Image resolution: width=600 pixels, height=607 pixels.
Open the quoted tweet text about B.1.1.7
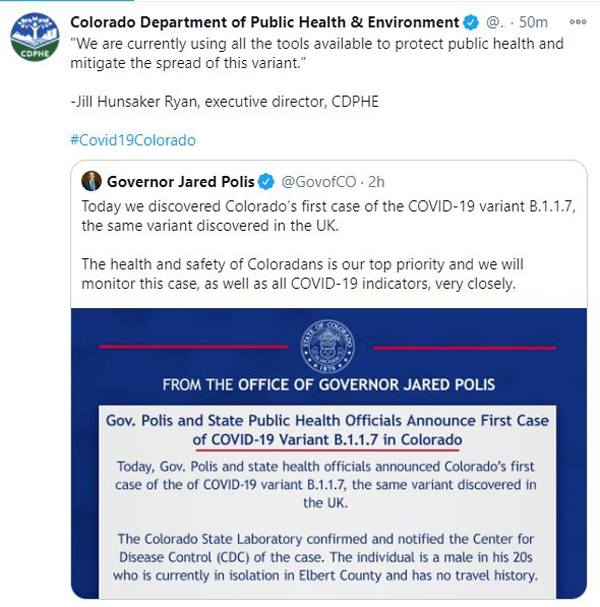pyautogui.click(x=328, y=216)
